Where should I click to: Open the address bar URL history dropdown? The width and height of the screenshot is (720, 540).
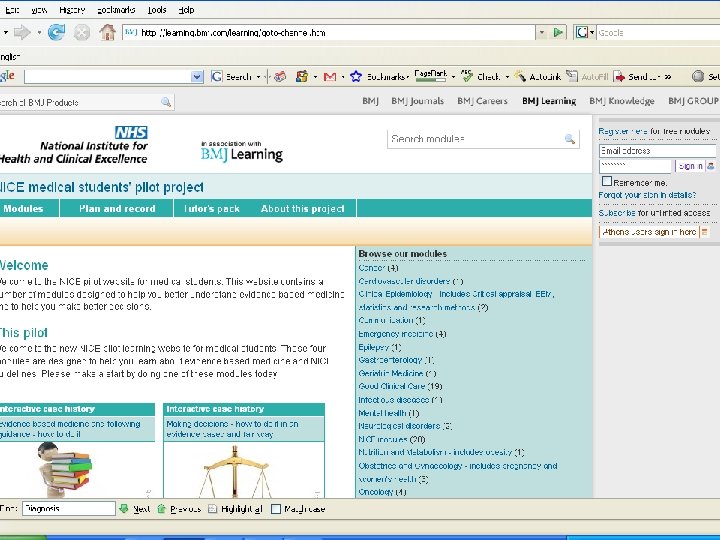tap(542, 33)
